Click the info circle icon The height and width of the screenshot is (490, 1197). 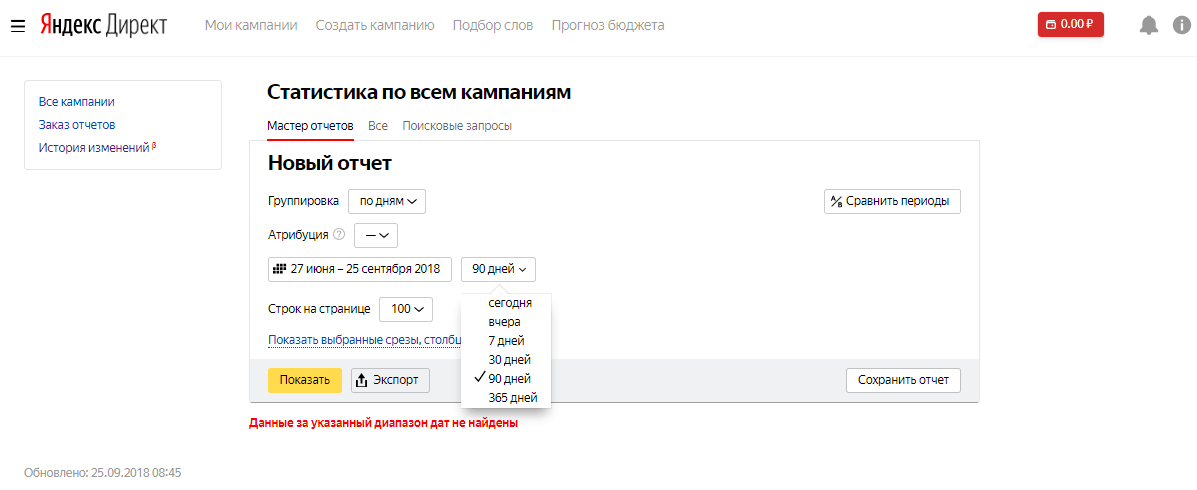[1182, 25]
